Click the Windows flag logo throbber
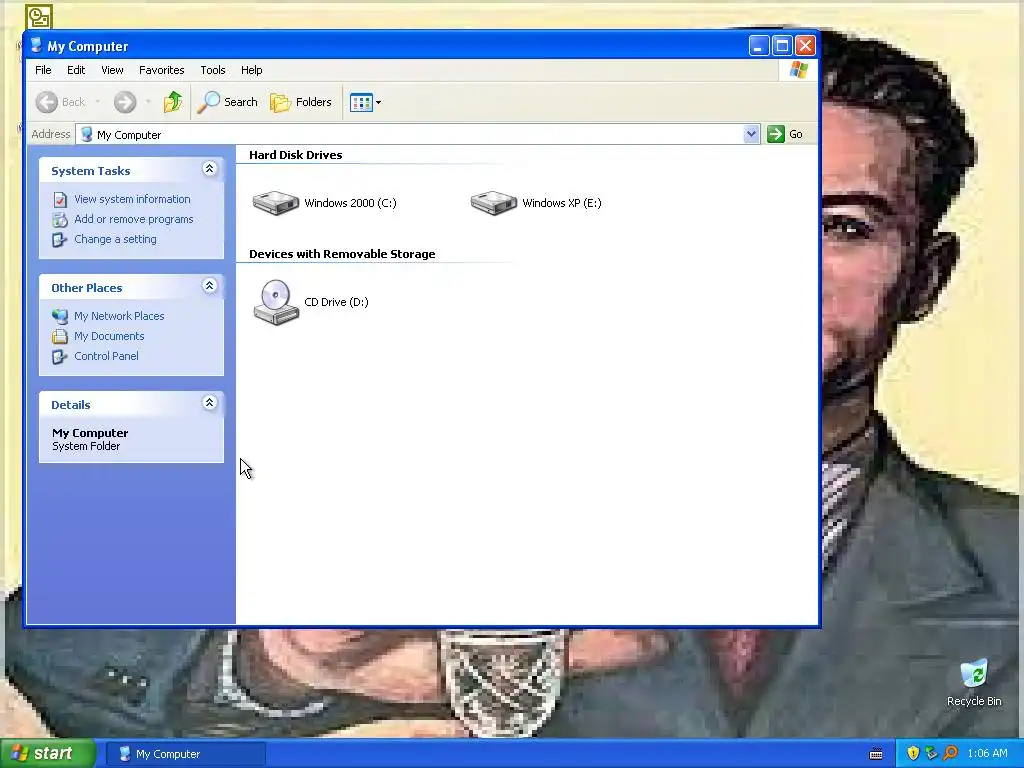This screenshot has width=1024, height=768. (x=798, y=70)
